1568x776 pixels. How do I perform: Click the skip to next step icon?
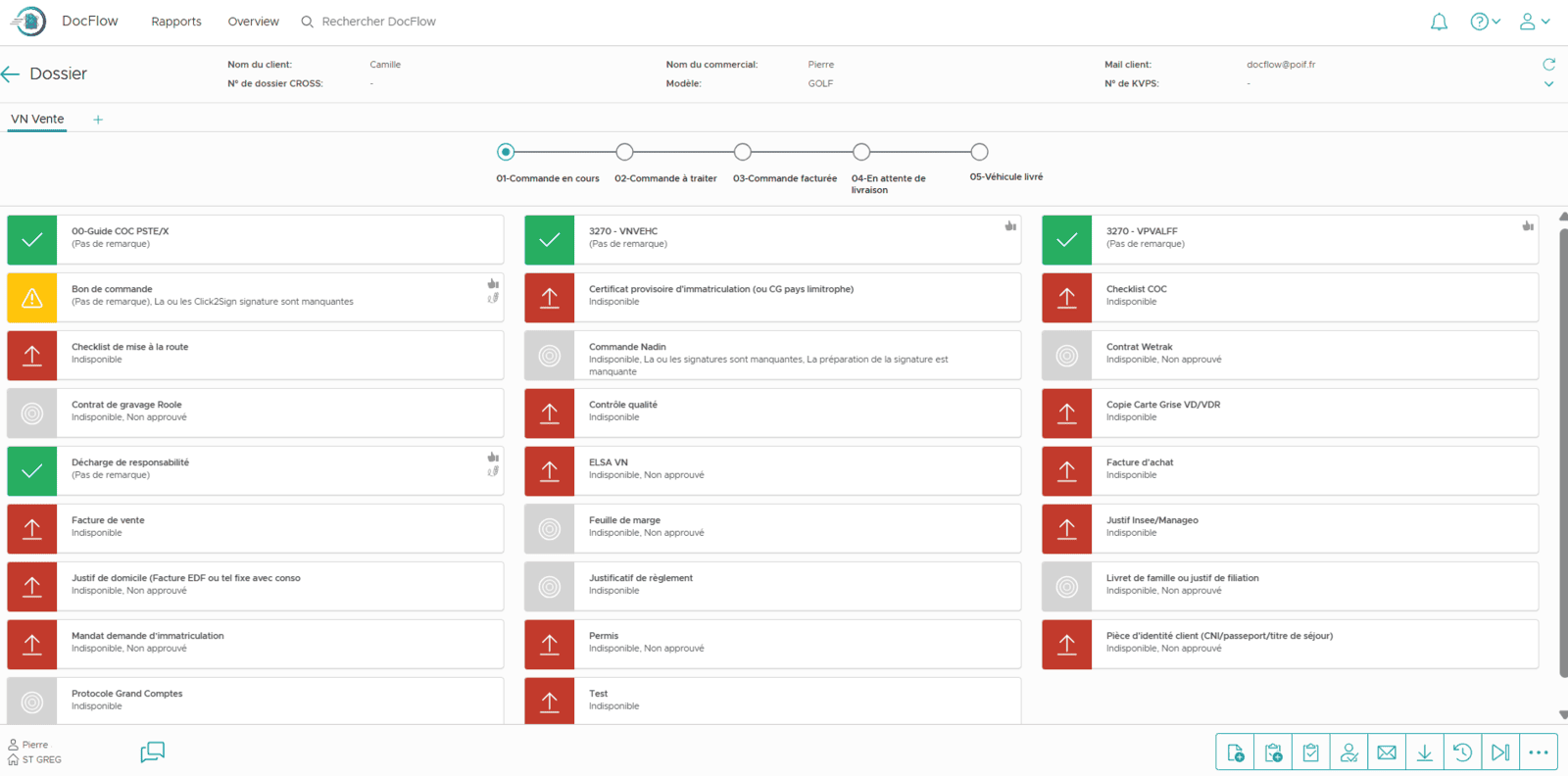coord(1500,752)
